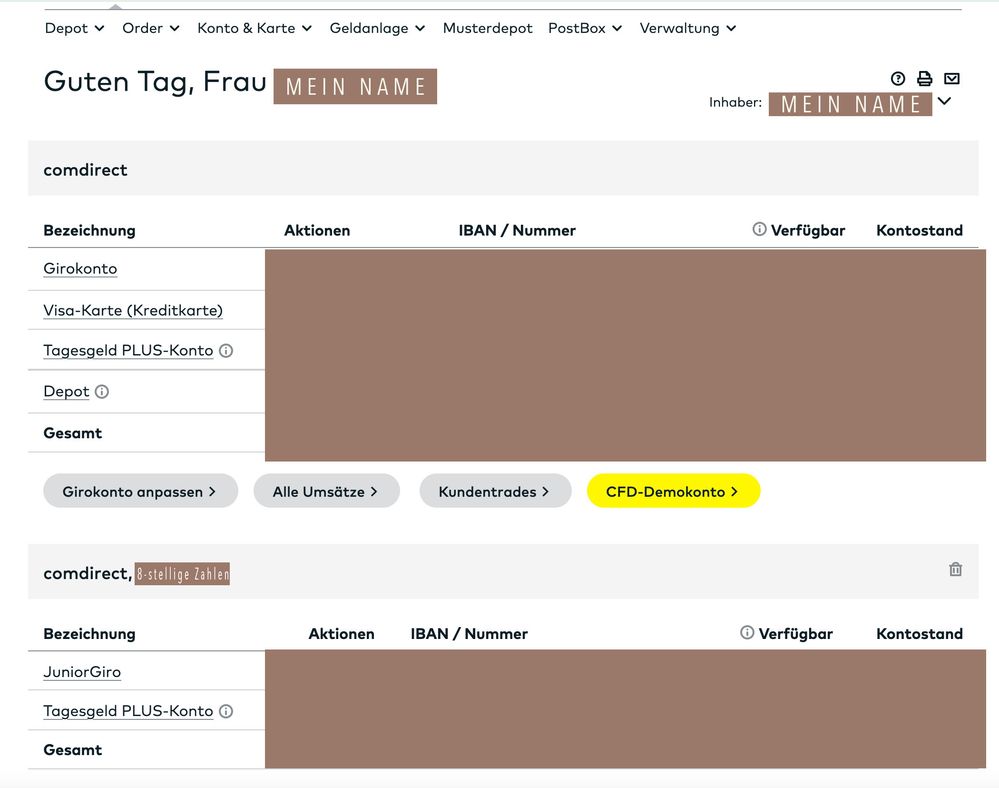The image size is (999, 788).
Task: Click info icon beside lower Tagesgeld PLUS-Konto
Action: tap(226, 711)
